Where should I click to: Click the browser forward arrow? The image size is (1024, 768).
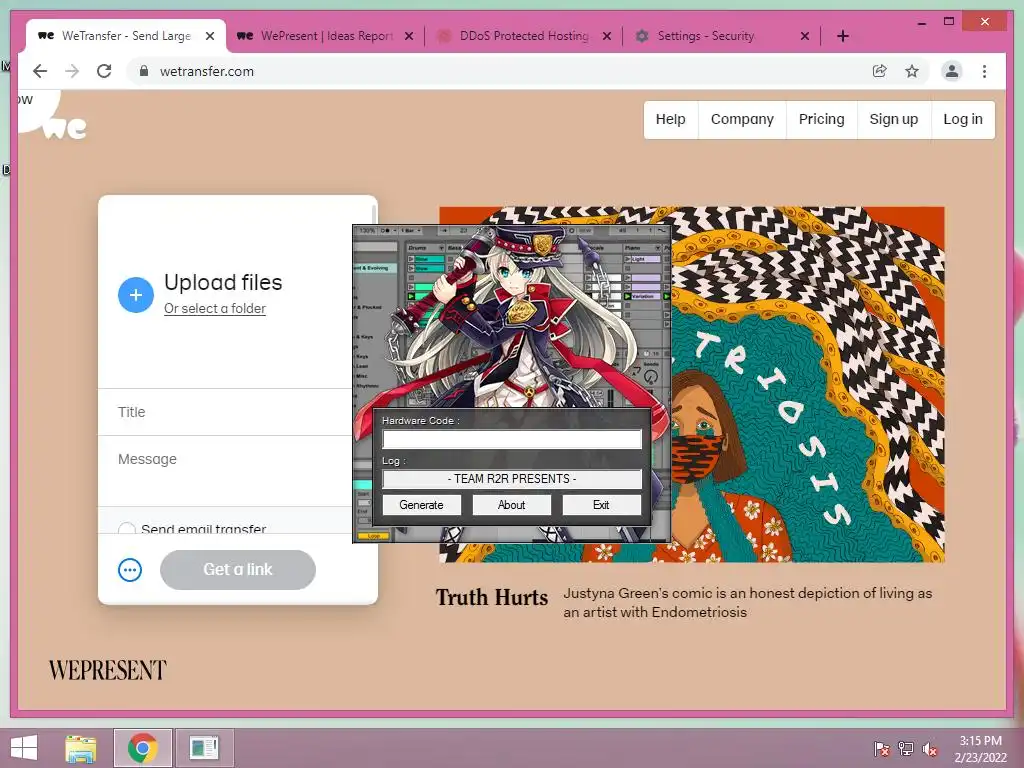tap(72, 71)
